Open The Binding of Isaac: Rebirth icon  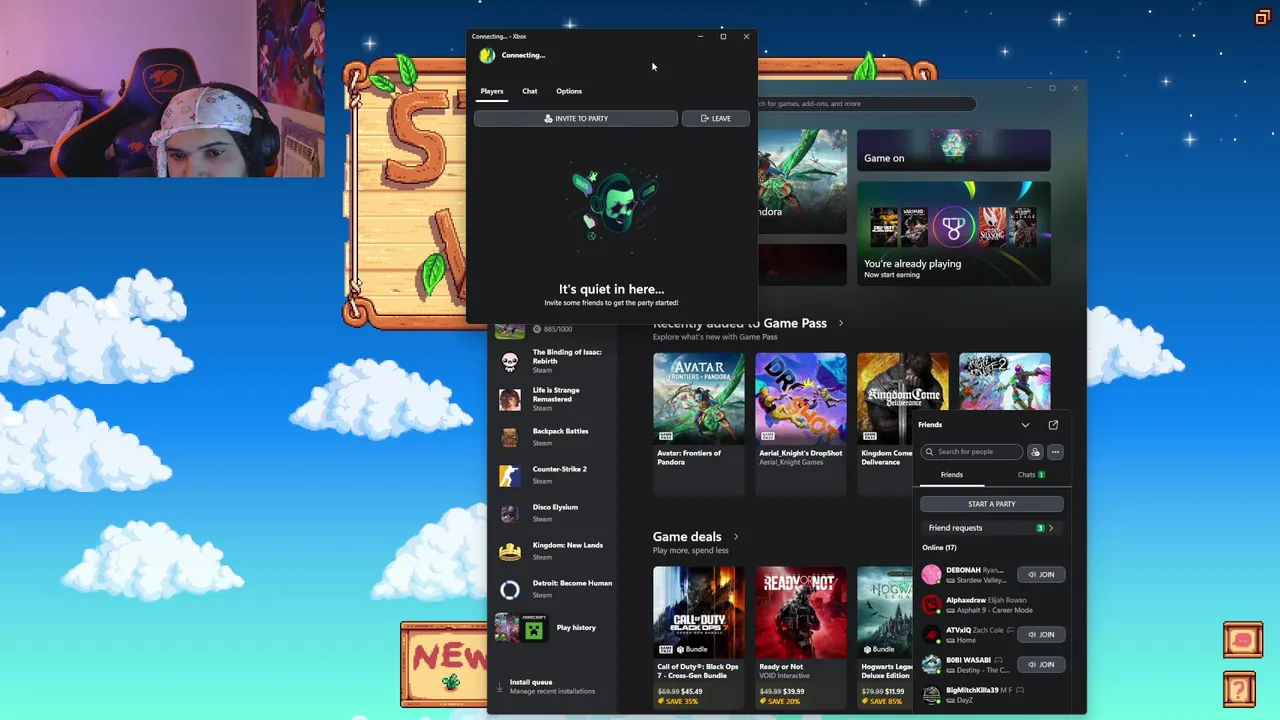510,361
